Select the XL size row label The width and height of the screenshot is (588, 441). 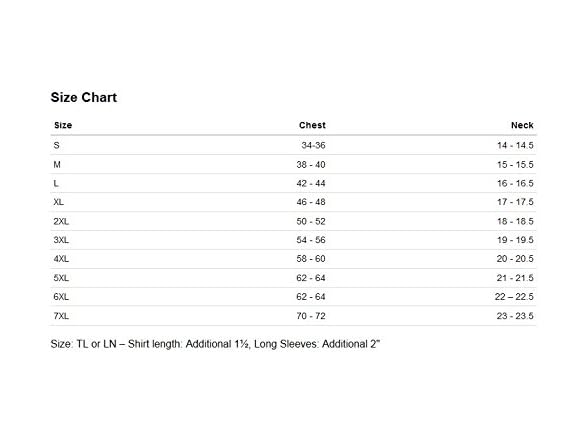pyautogui.click(x=59, y=202)
